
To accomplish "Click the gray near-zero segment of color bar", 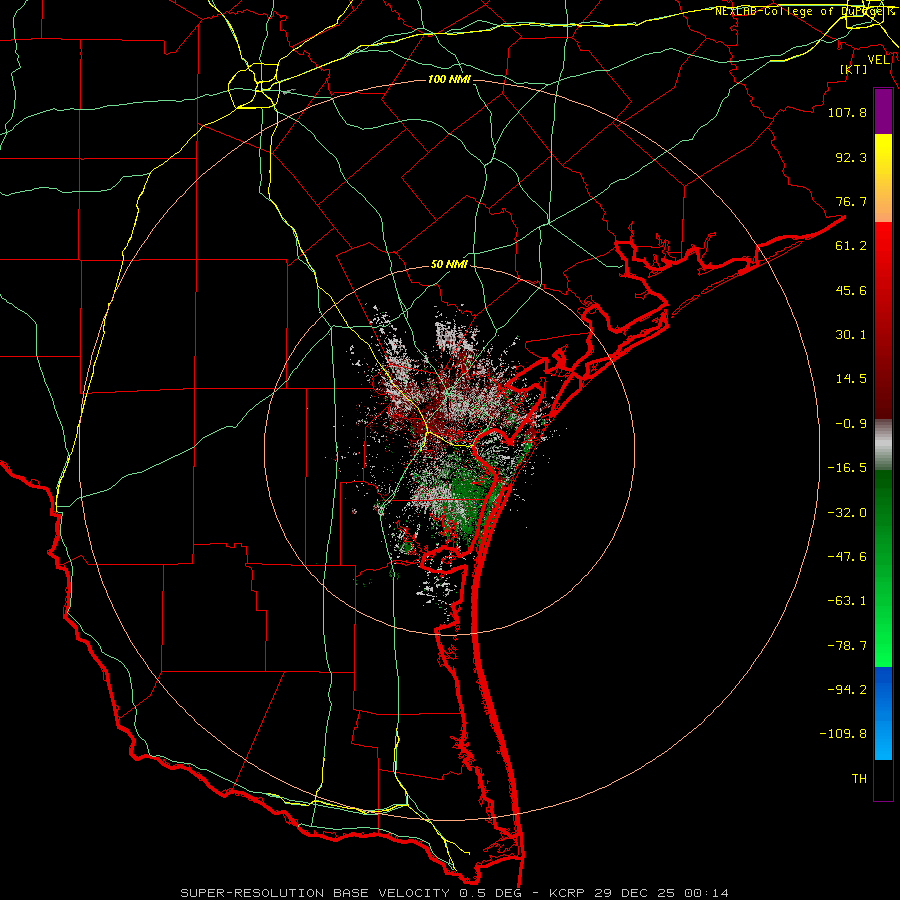I will click(x=883, y=445).
